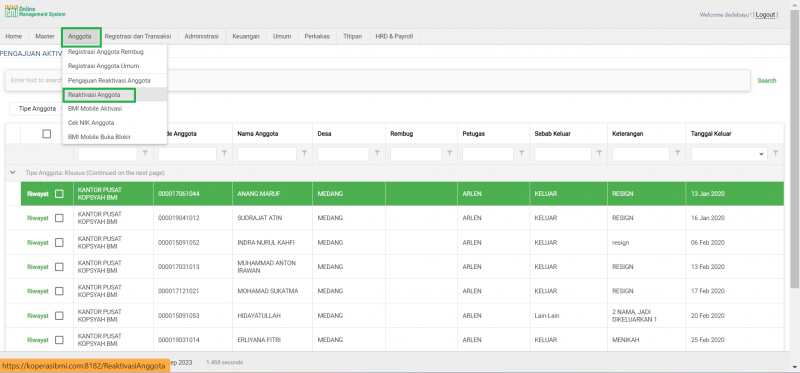This screenshot has height=373, width=800.
Task: Toggle the select-all checkbox in table header
Action: 47,134
